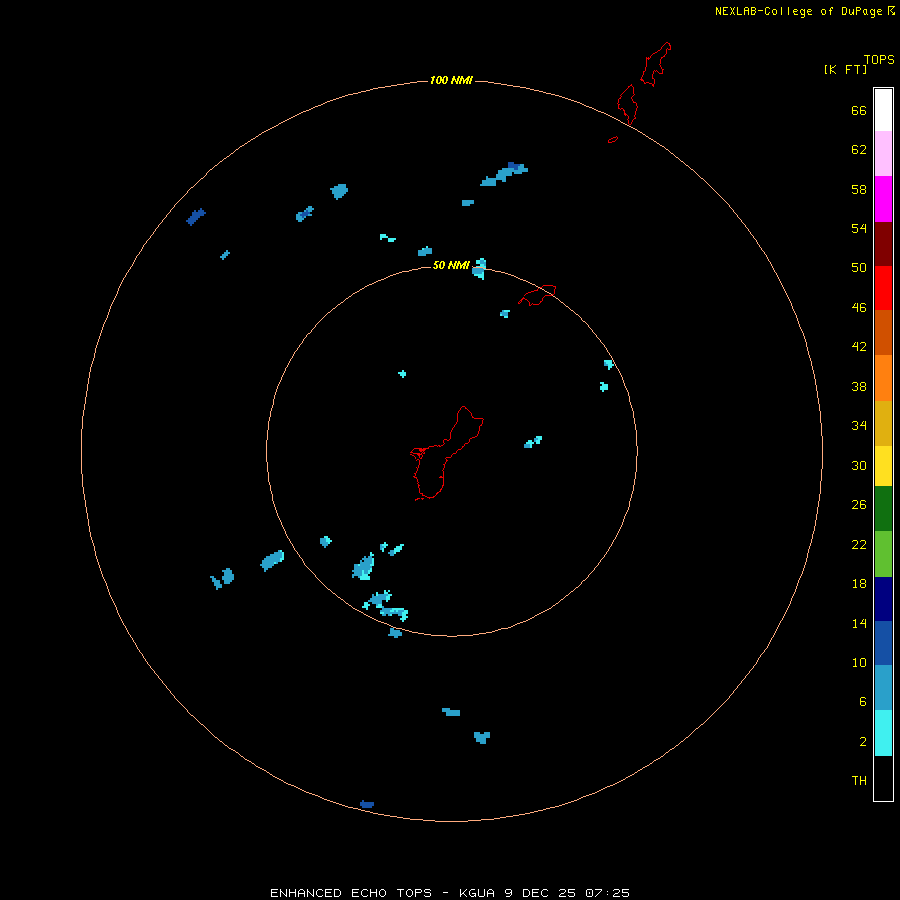Click the [K FT] units label

845,69
